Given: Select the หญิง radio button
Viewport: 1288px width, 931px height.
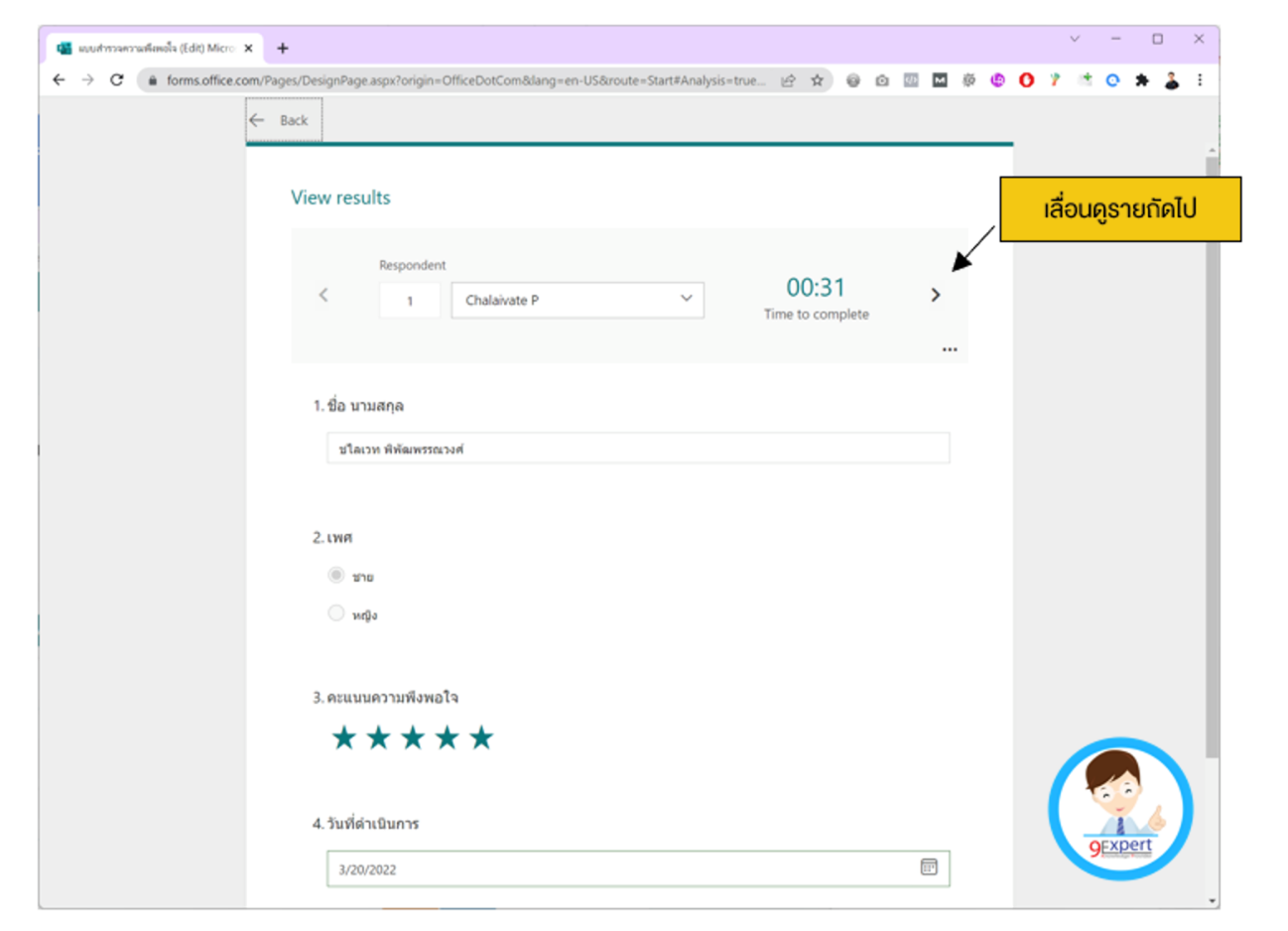Looking at the screenshot, I should 336,613.
